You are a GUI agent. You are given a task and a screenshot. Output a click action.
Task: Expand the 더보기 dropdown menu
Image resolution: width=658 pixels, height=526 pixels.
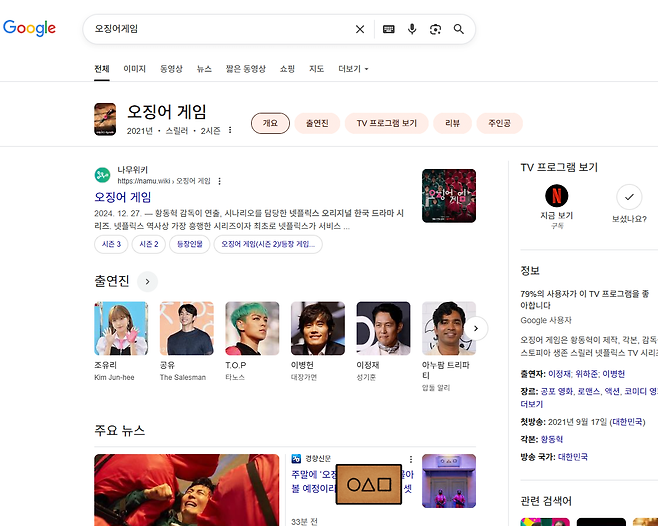[x=353, y=69]
